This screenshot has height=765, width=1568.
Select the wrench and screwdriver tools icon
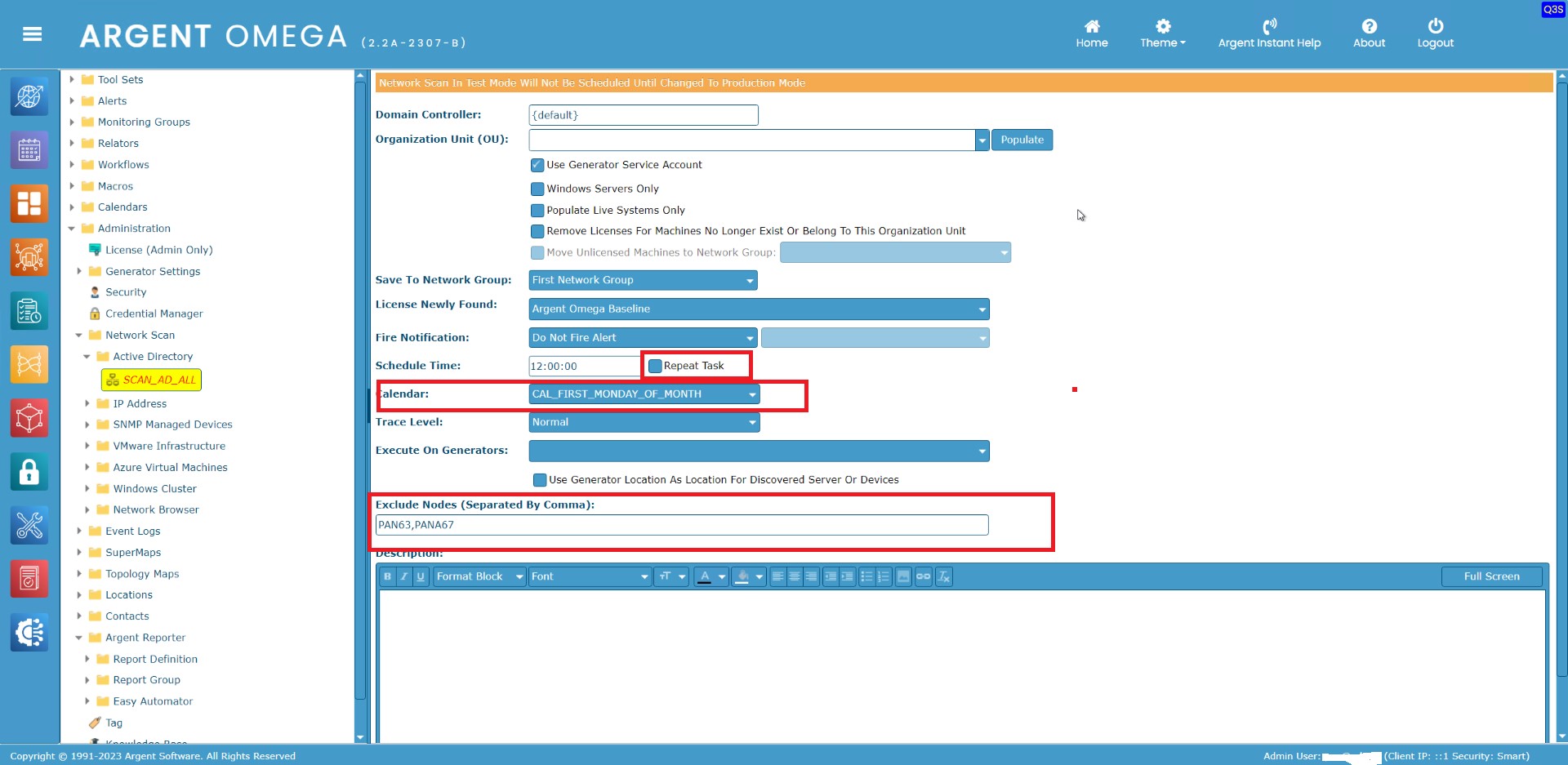(29, 526)
